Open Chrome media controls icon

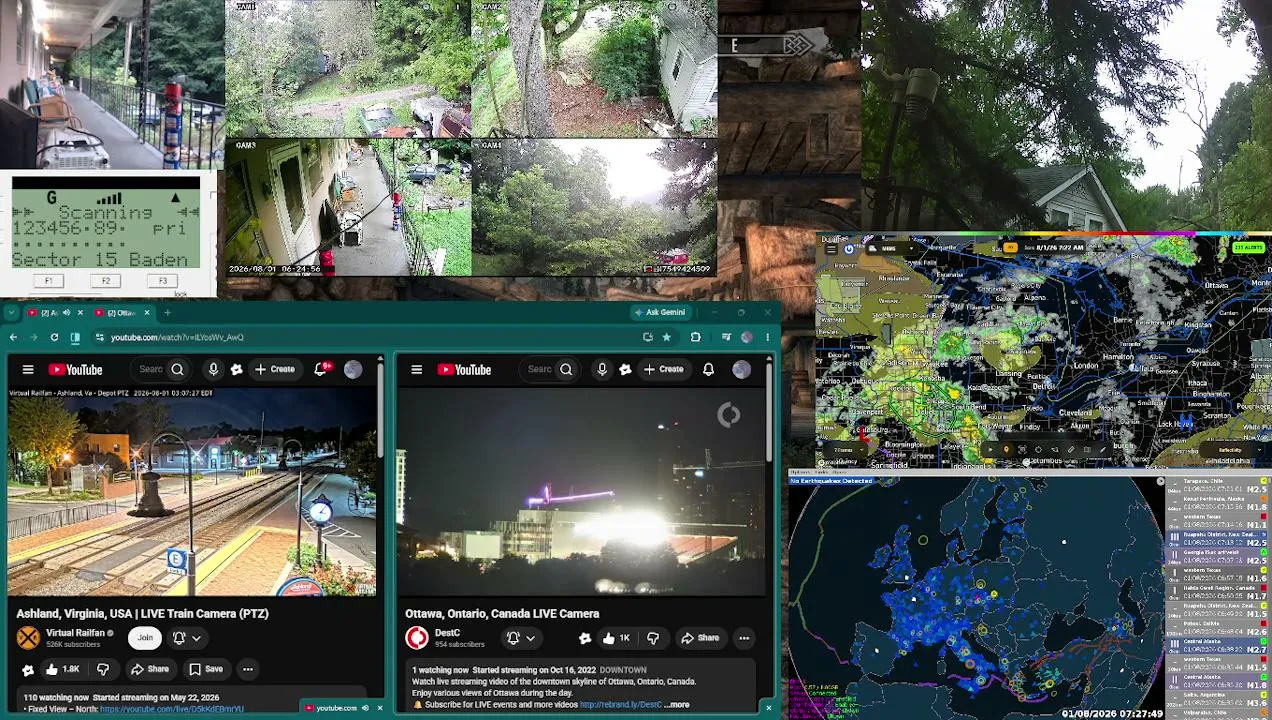pyautogui.click(x=727, y=338)
